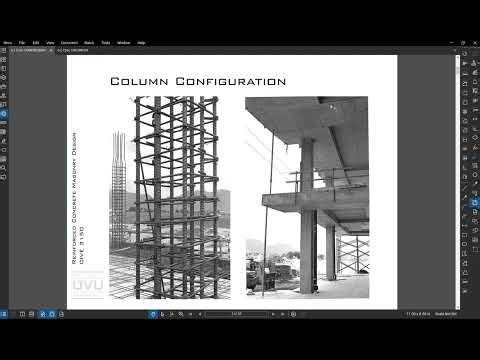The width and height of the screenshot is (480, 360).
Task: Go to the previous page
Action: 200,314
